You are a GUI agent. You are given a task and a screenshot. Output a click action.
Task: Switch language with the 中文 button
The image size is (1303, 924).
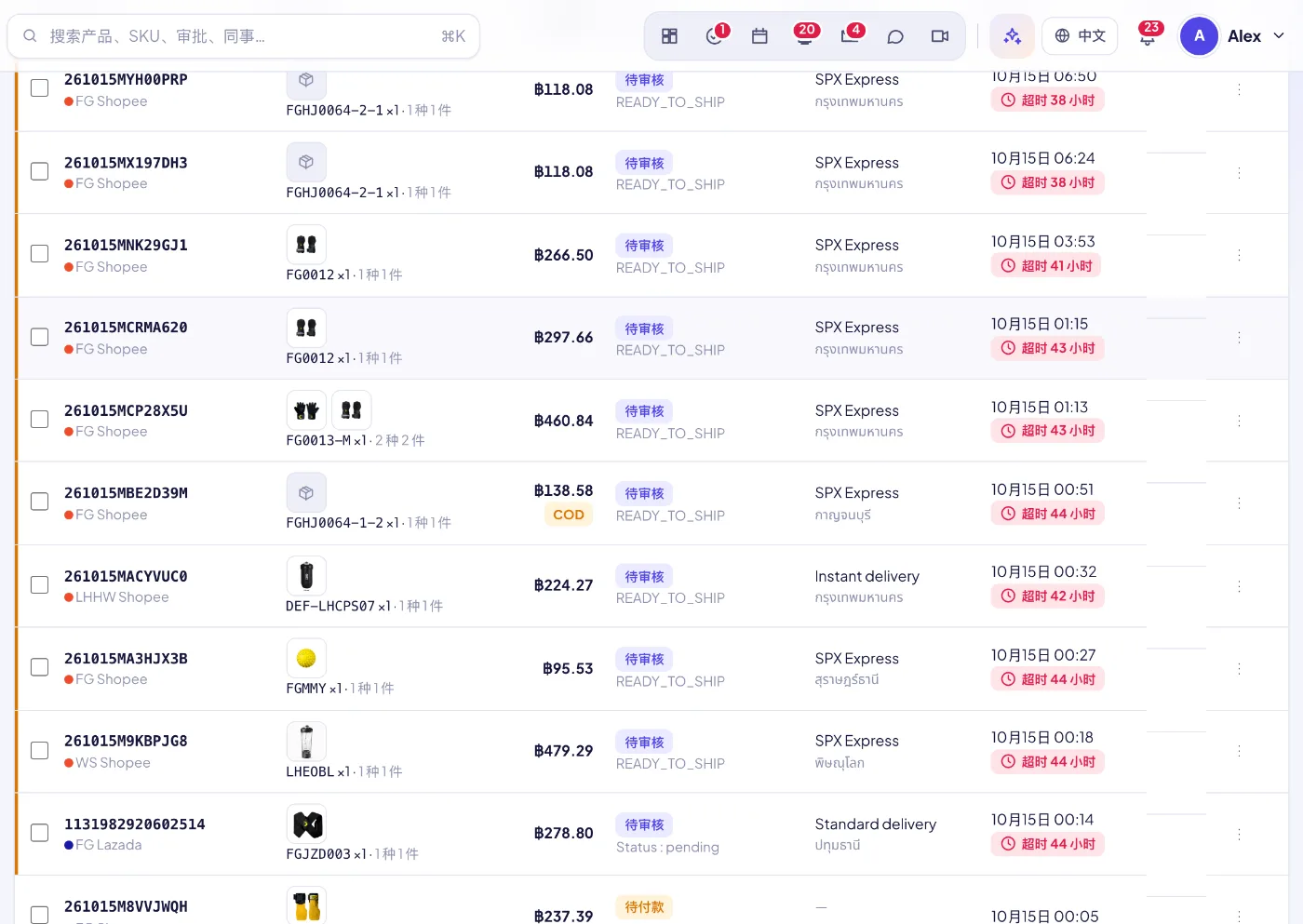(1080, 36)
